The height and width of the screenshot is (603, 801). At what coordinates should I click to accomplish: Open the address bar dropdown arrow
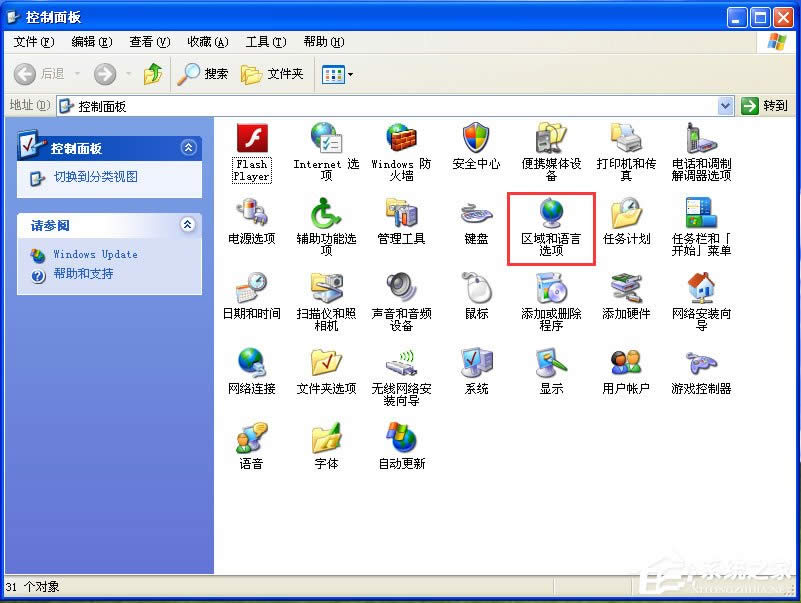725,106
